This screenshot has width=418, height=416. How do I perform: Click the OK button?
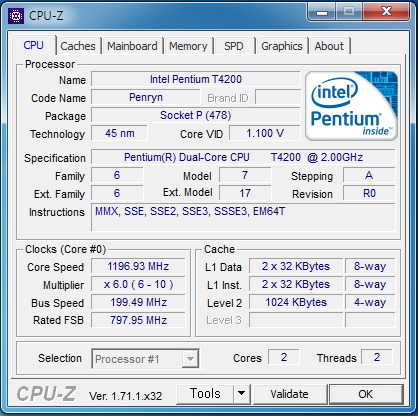click(x=366, y=394)
